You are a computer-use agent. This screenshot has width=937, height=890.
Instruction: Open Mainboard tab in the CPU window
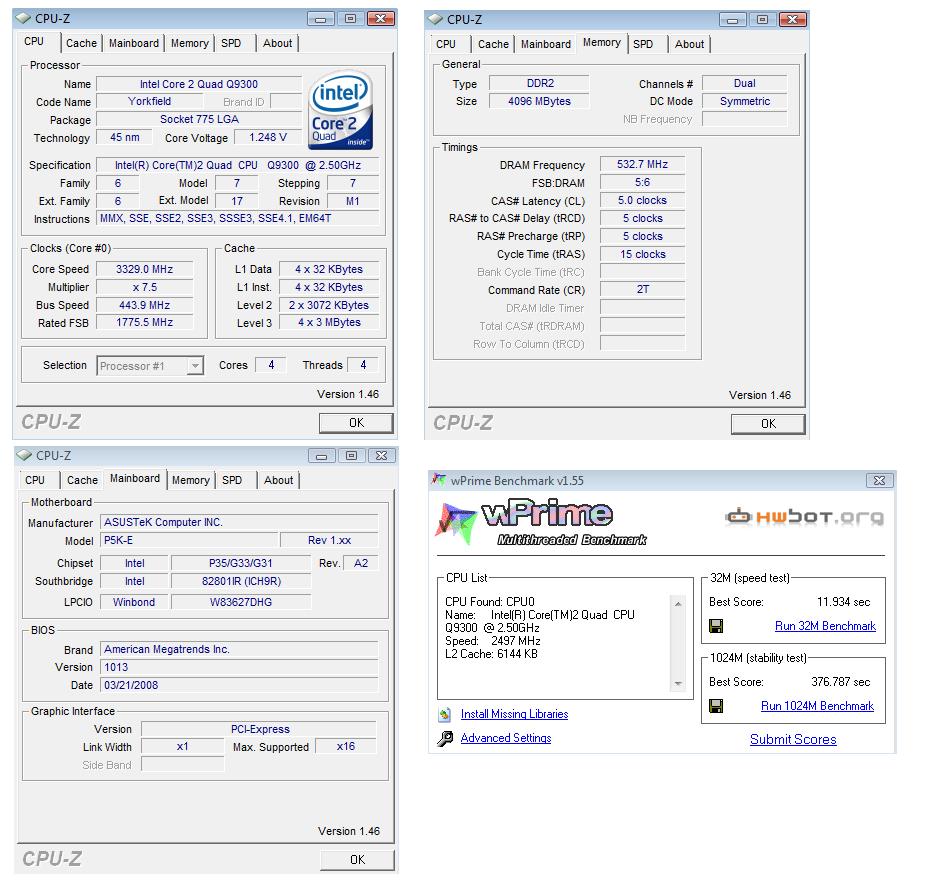(x=134, y=43)
